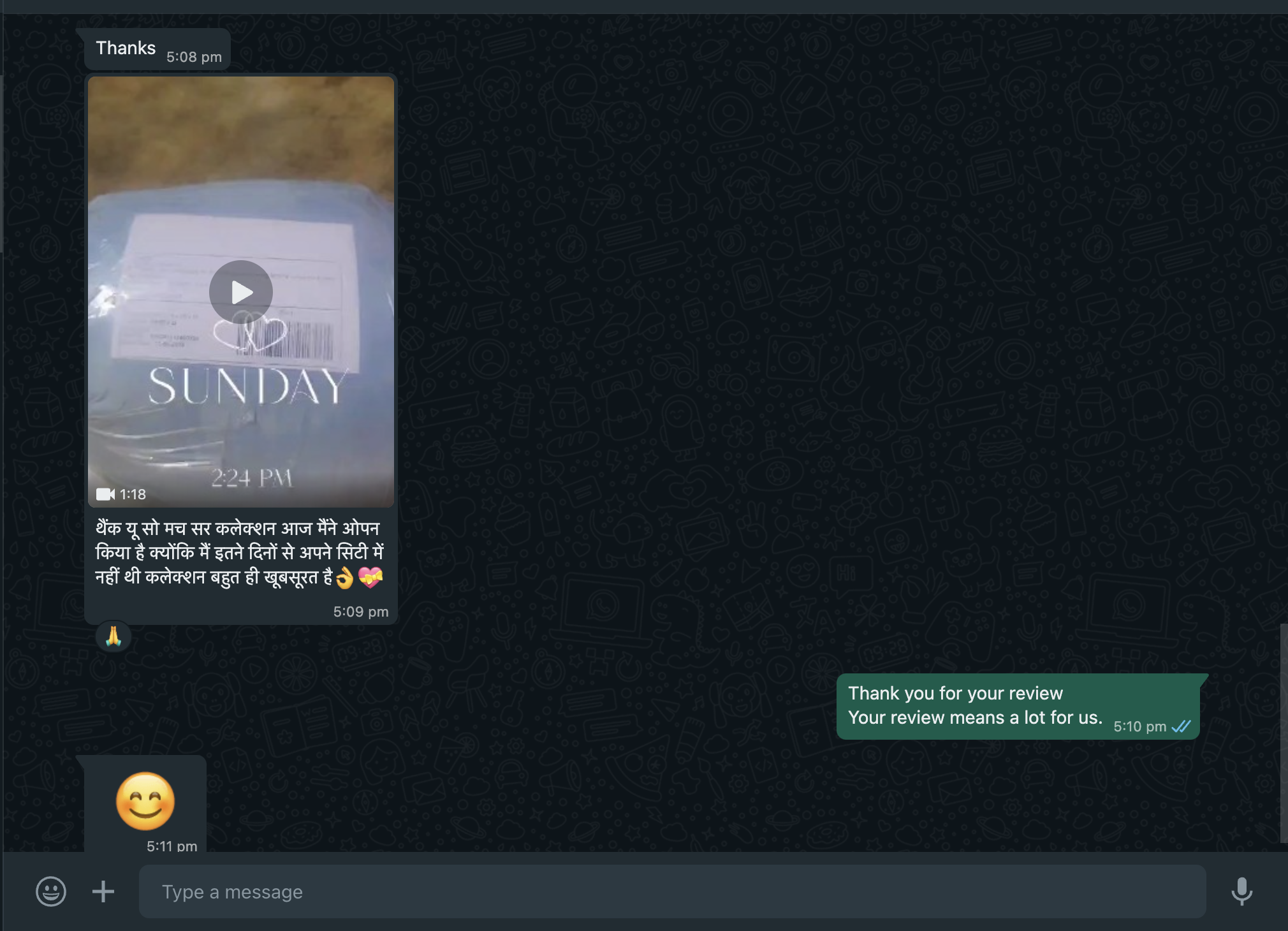Click the 5:10 pm sent timestamp
The height and width of the screenshot is (931, 1288).
1139,726
